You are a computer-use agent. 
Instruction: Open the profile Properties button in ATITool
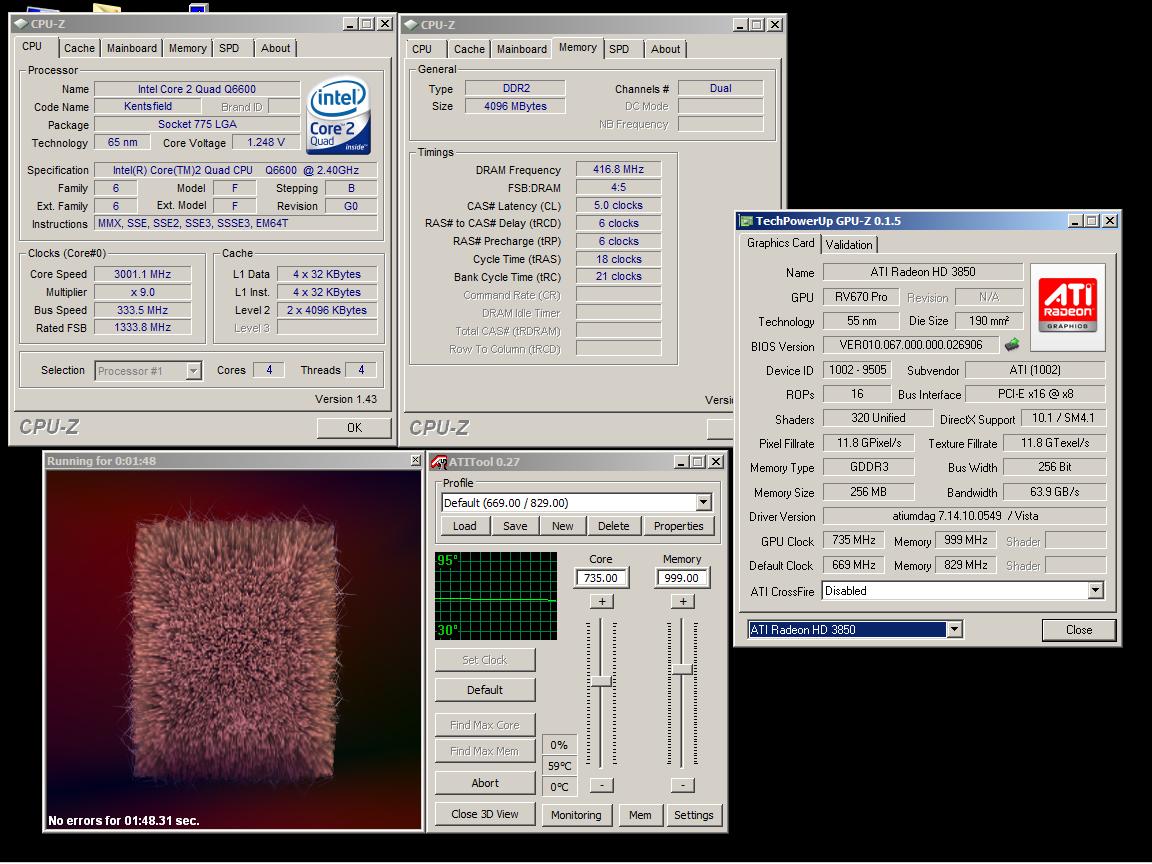click(x=678, y=526)
